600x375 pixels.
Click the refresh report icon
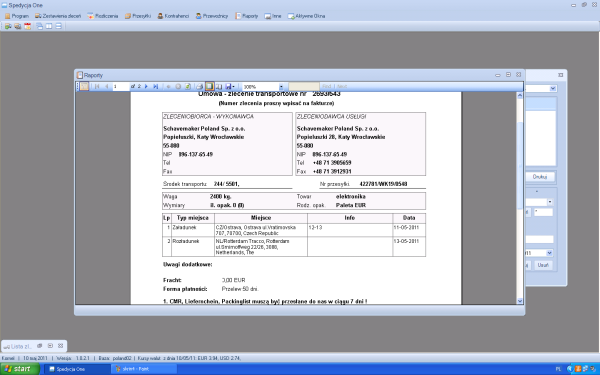pos(188,86)
